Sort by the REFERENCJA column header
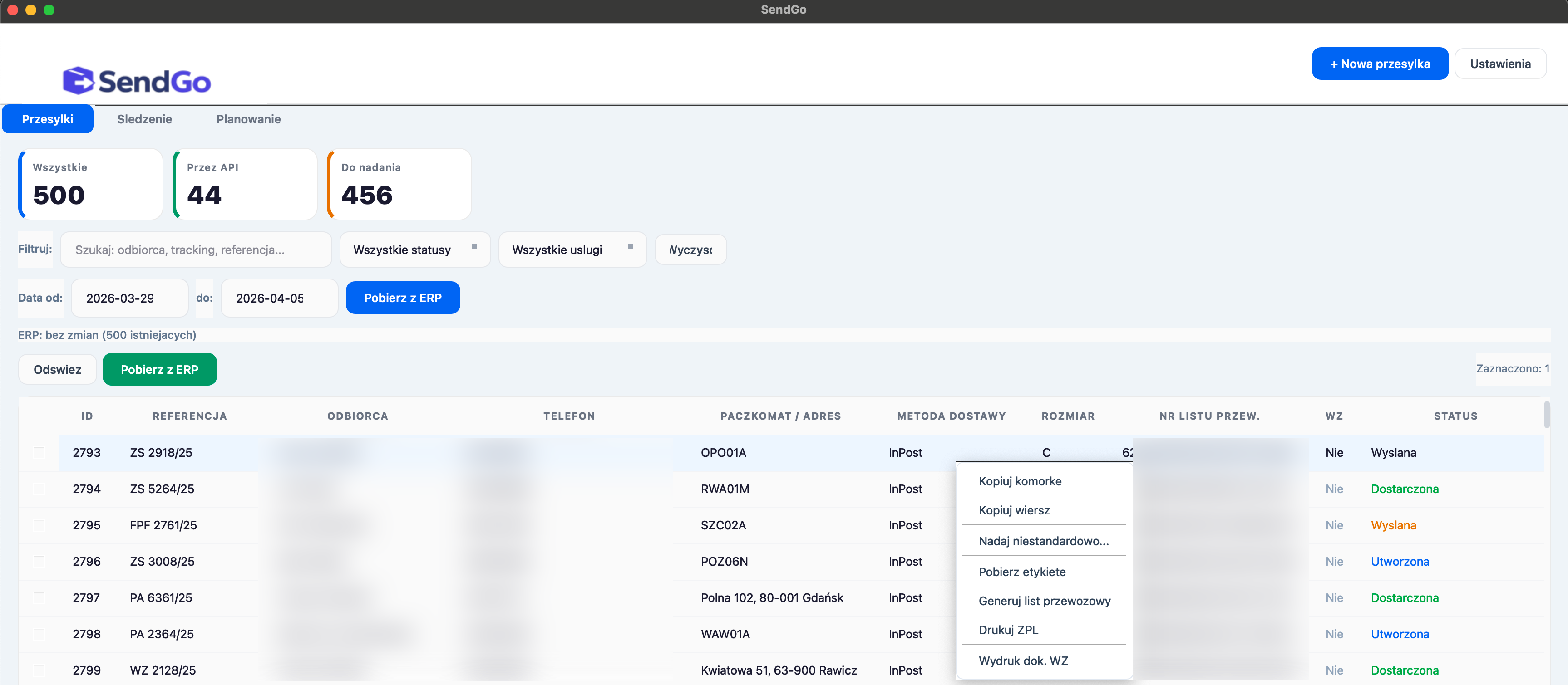The width and height of the screenshot is (1568, 685). (x=189, y=416)
